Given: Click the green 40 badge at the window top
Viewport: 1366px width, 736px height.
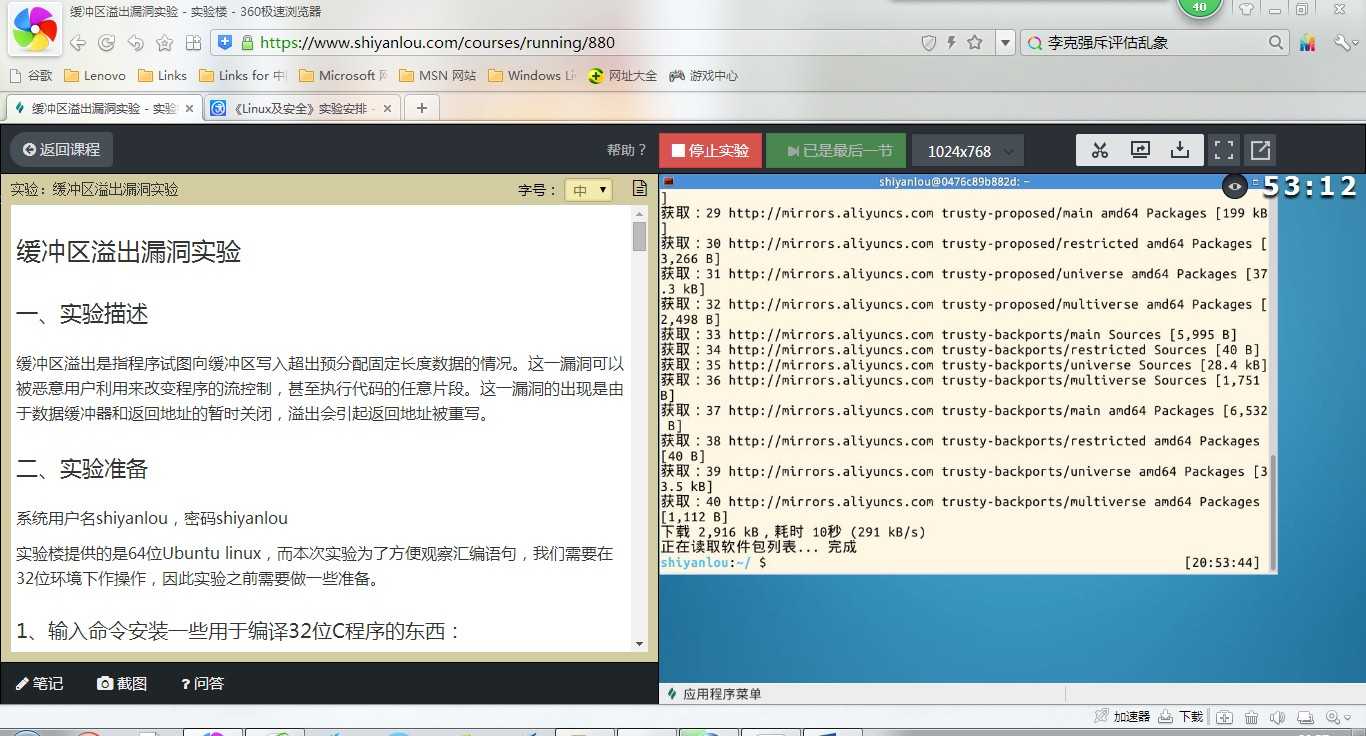Looking at the screenshot, I should [1200, 7].
